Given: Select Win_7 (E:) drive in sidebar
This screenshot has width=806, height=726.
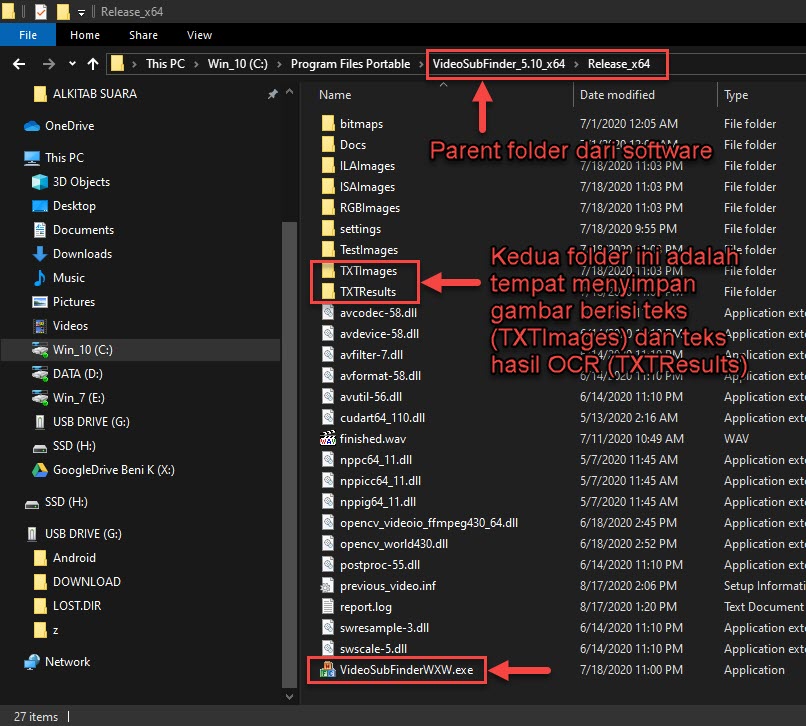Looking at the screenshot, I should click(78, 398).
